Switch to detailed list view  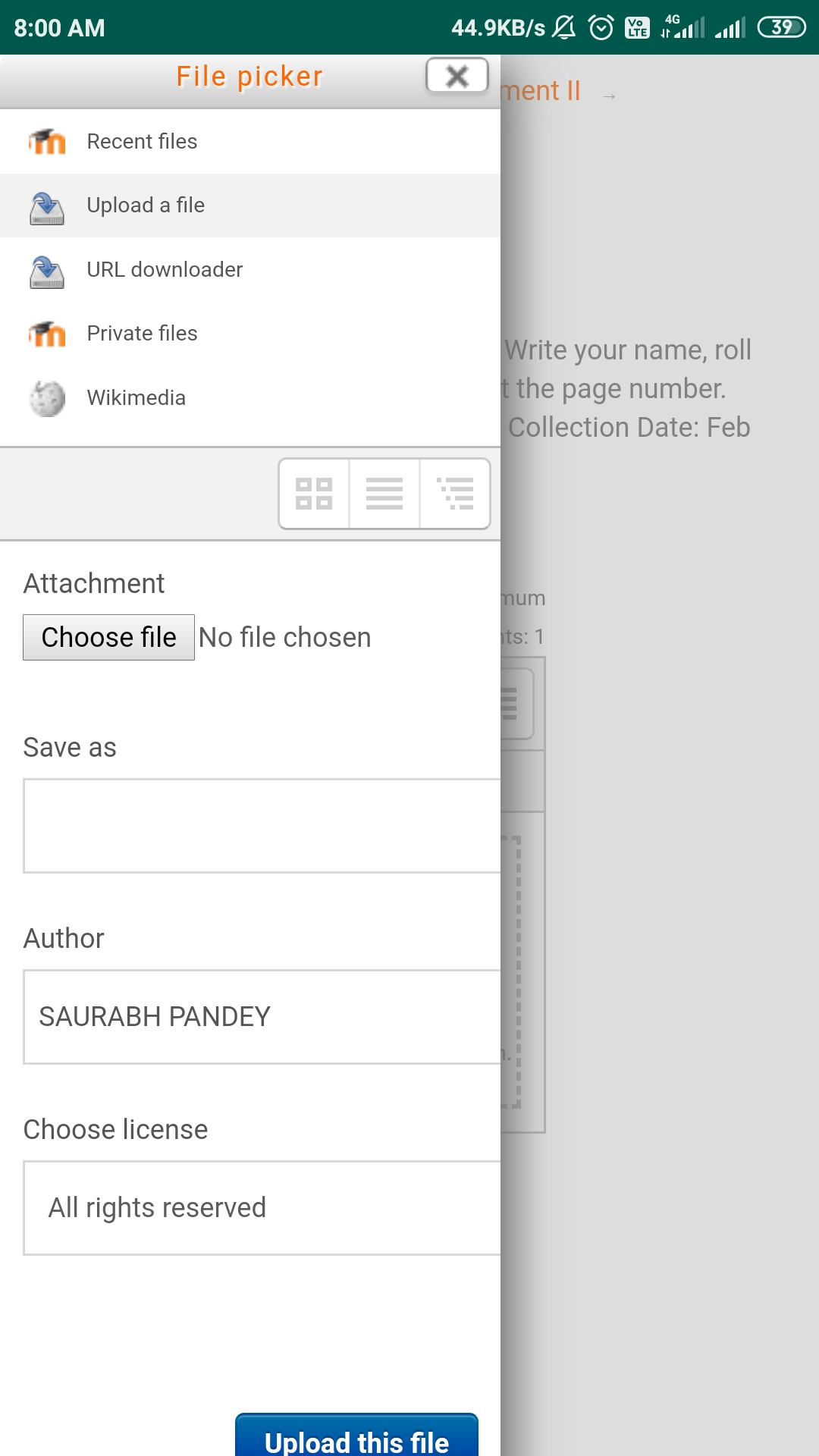pyautogui.click(x=384, y=494)
